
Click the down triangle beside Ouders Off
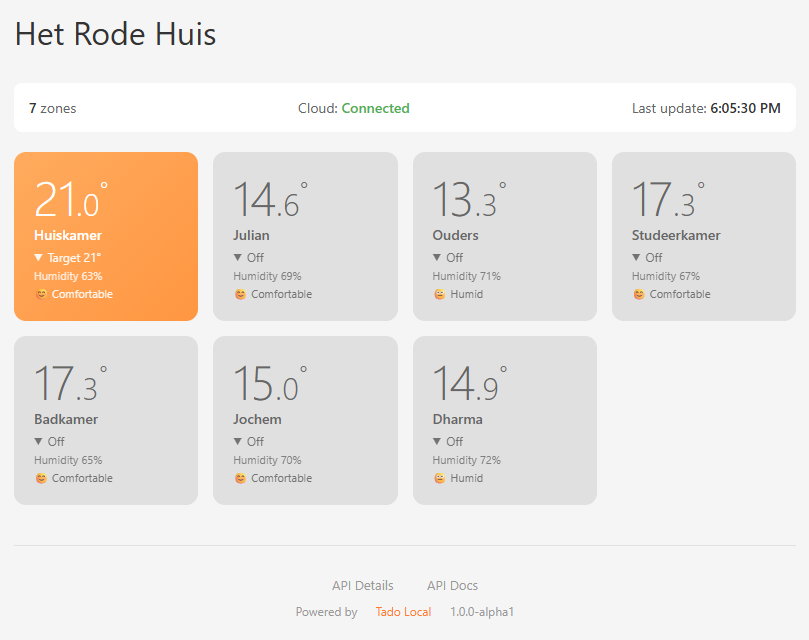pyautogui.click(x=436, y=257)
